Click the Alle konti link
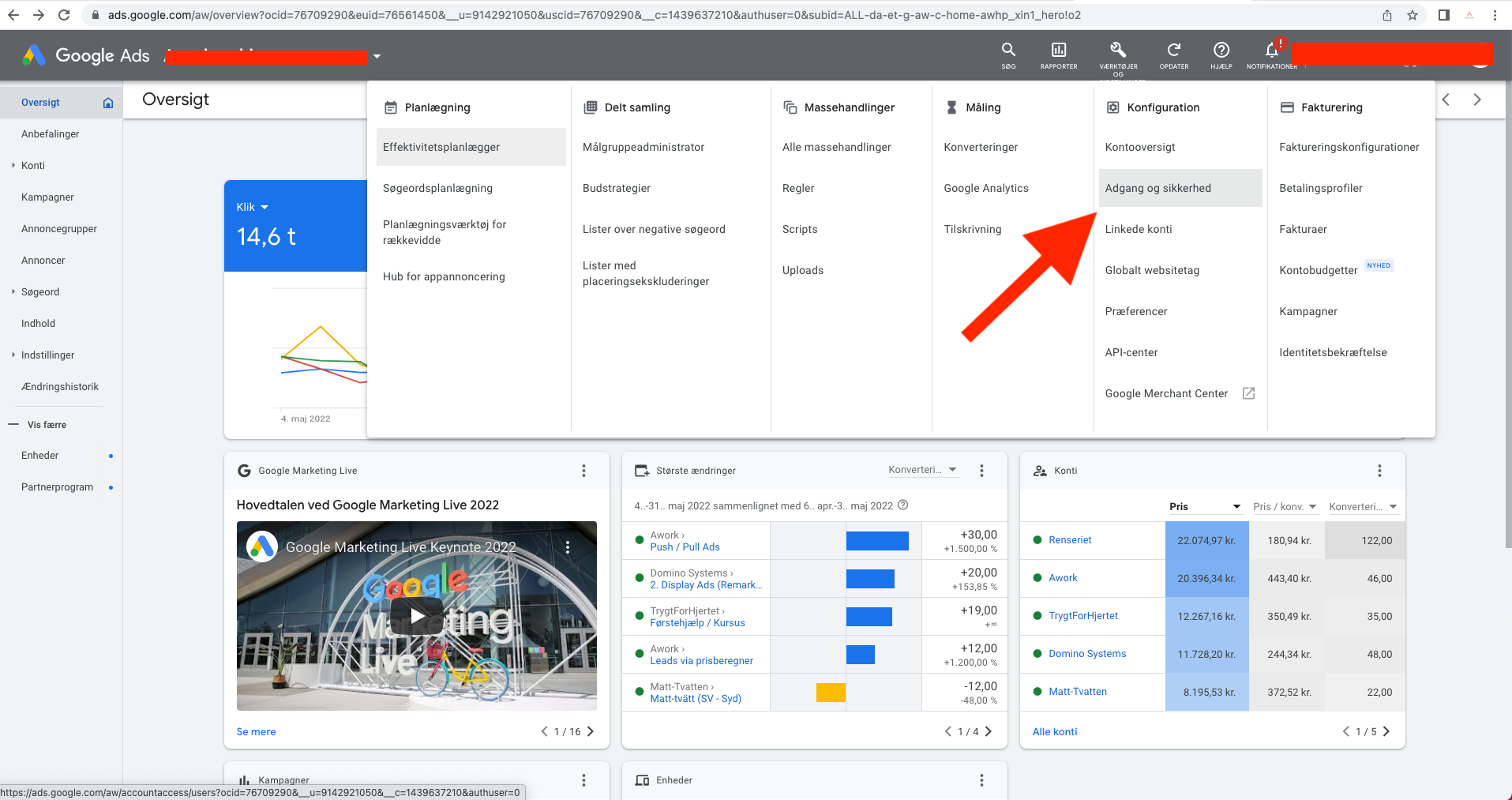This screenshot has height=800, width=1512. [1055, 732]
